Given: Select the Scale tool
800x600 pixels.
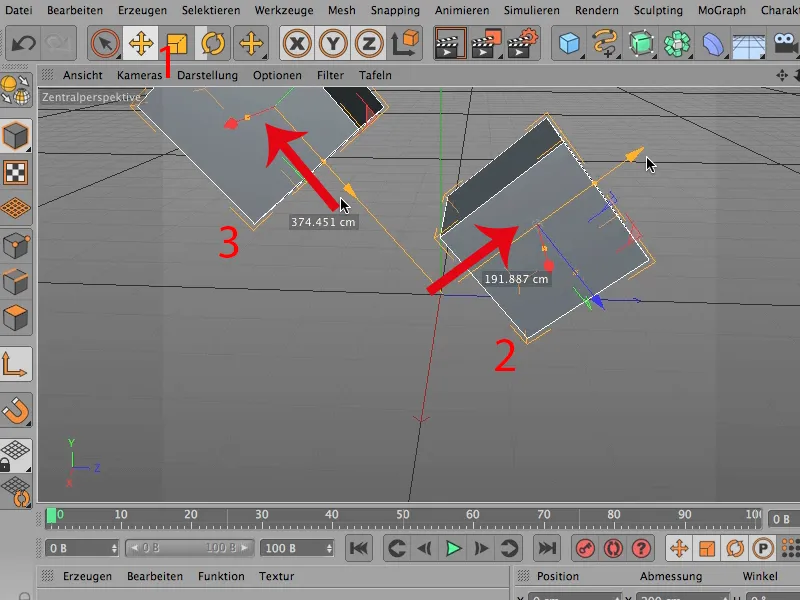Looking at the screenshot, I should coord(179,43).
